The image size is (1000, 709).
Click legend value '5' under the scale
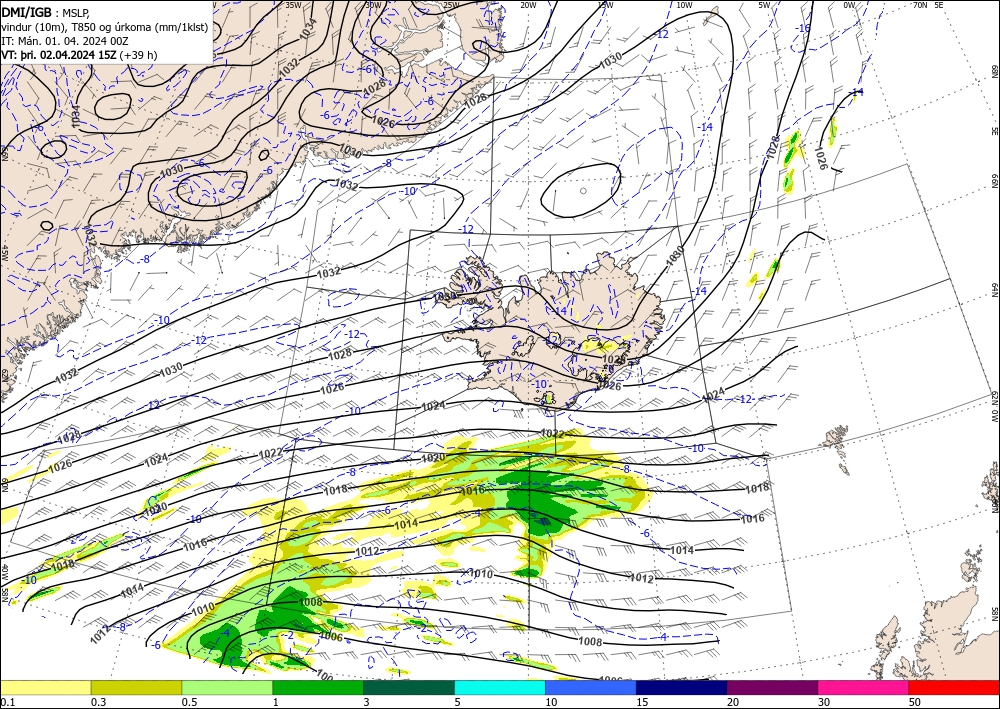click(x=458, y=702)
